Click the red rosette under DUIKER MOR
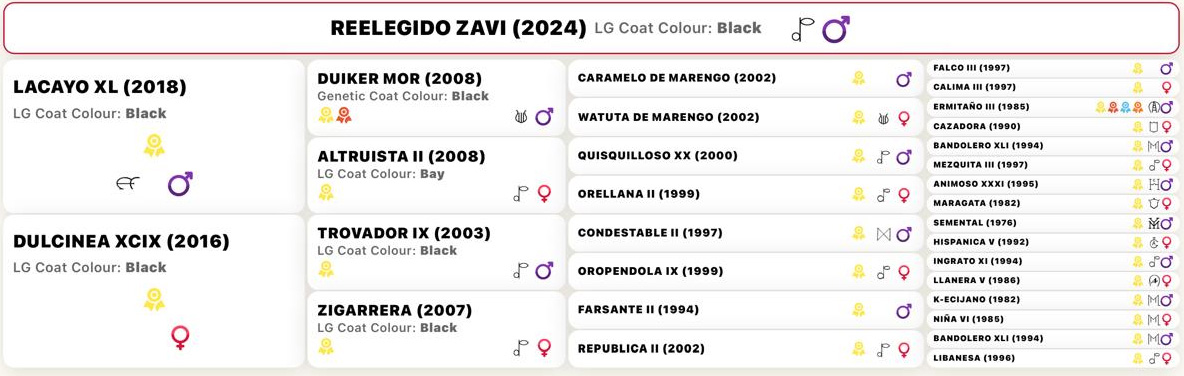This screenshot has width=1184, height=376. (x=344, y=116)
